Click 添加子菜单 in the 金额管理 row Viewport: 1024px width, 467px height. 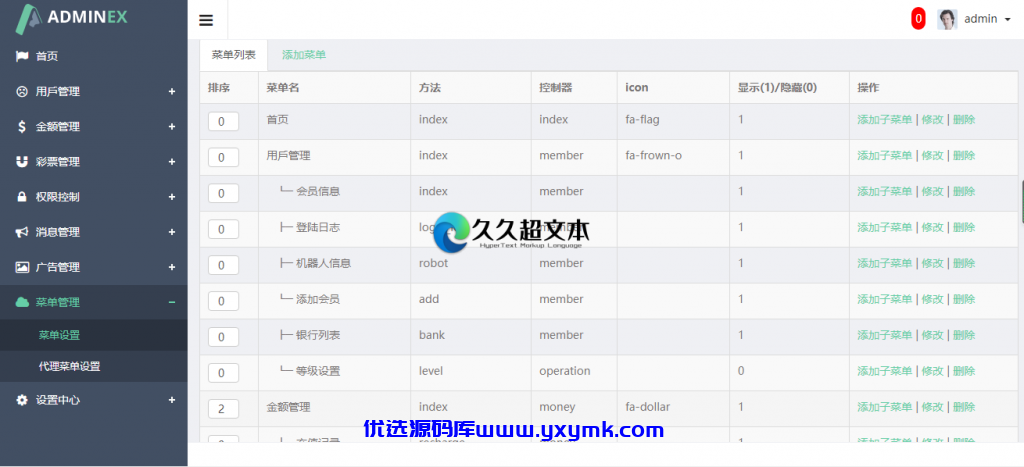[x=884, y=407]
